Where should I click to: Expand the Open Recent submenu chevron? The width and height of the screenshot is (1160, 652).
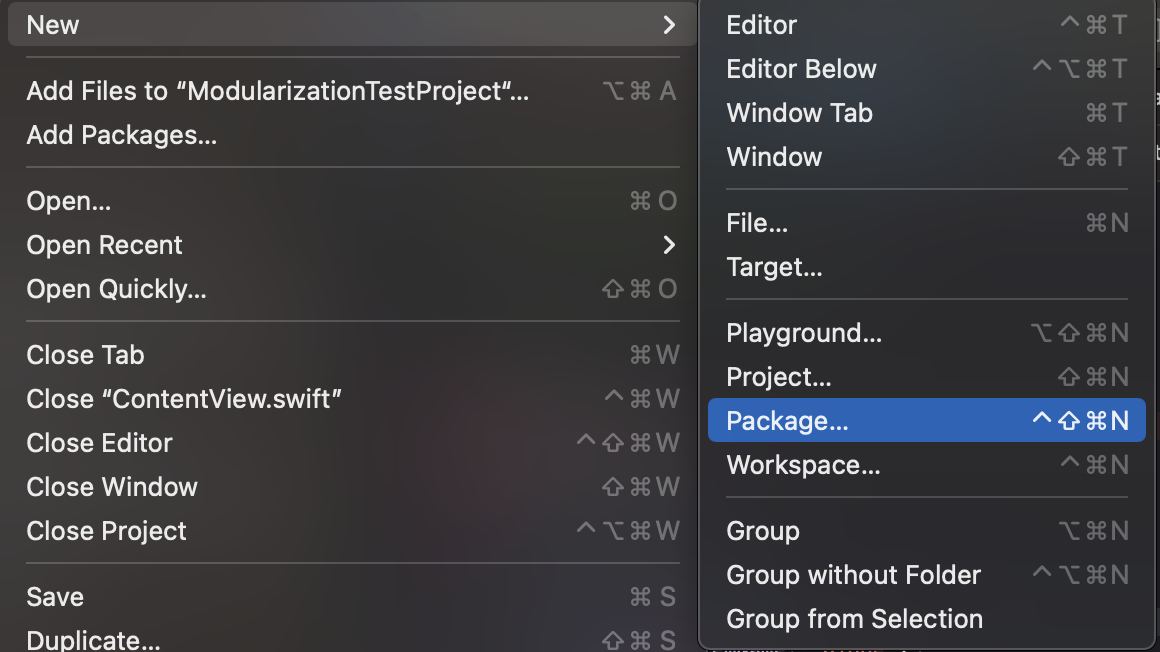pyautogui.click(x=669, y=245)
